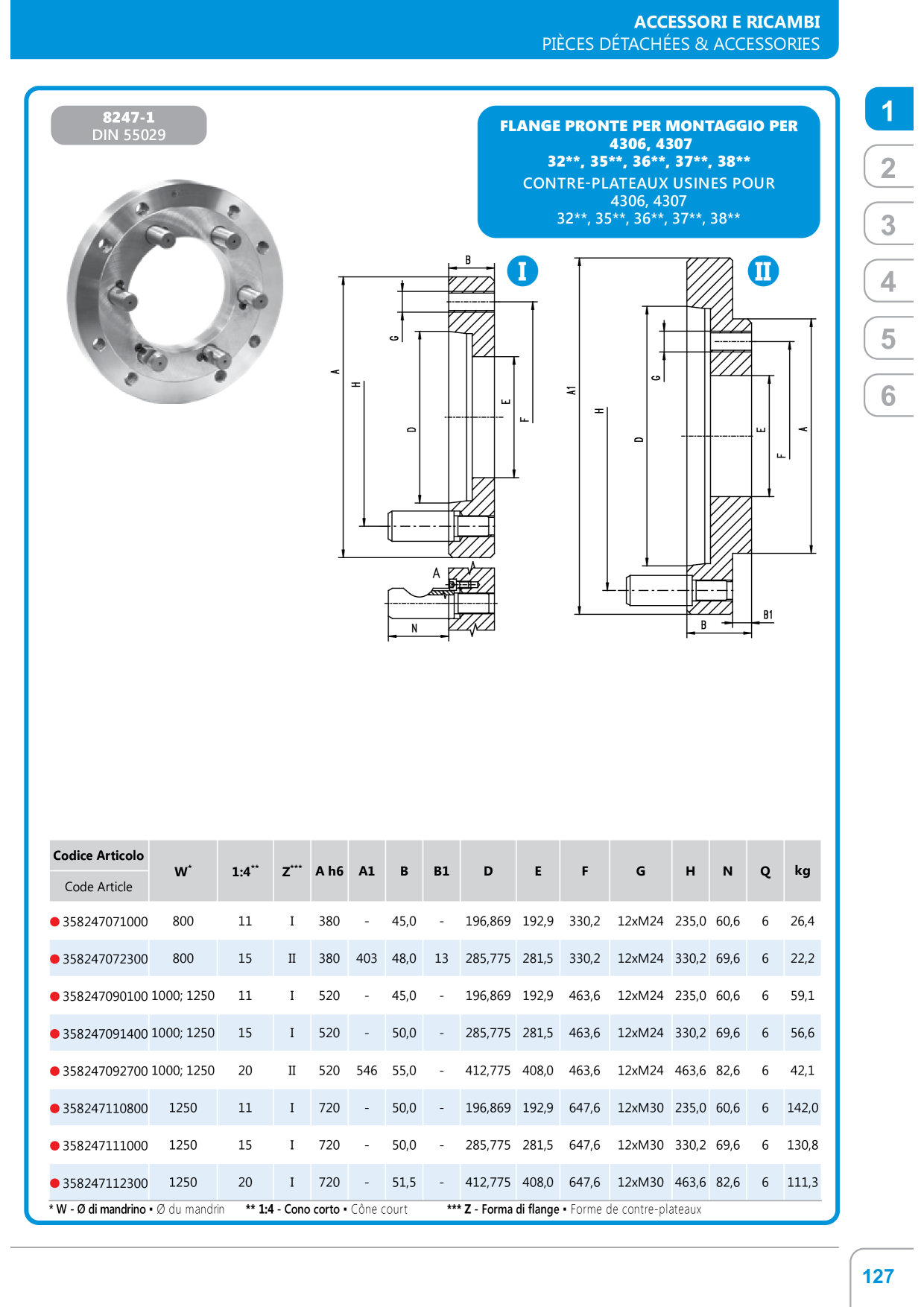Click the blue FLANGE PRONTE PER MONTAGGIO title box
Screen dimensions: 924x1307
(x=648, y=172)
